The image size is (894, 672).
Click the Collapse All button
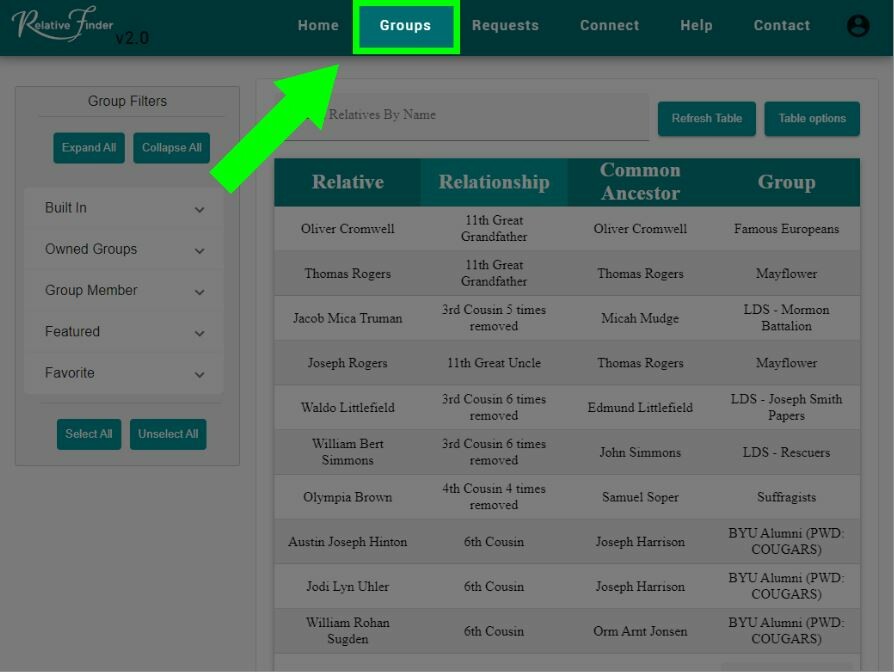[x=172, y=148]
